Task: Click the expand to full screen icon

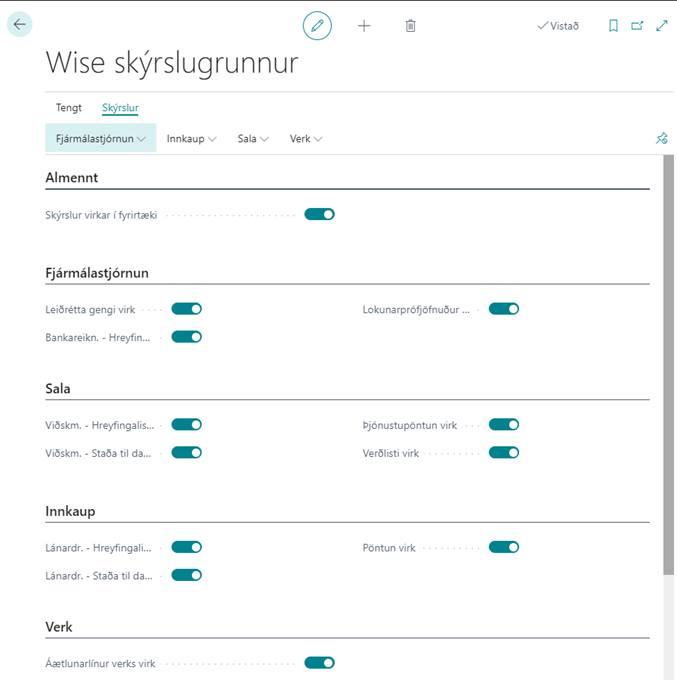Action: point(661,26)
